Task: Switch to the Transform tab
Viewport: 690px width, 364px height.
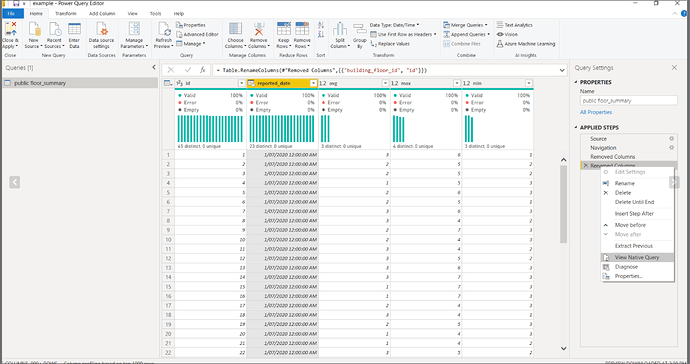Action: (66, 14)
